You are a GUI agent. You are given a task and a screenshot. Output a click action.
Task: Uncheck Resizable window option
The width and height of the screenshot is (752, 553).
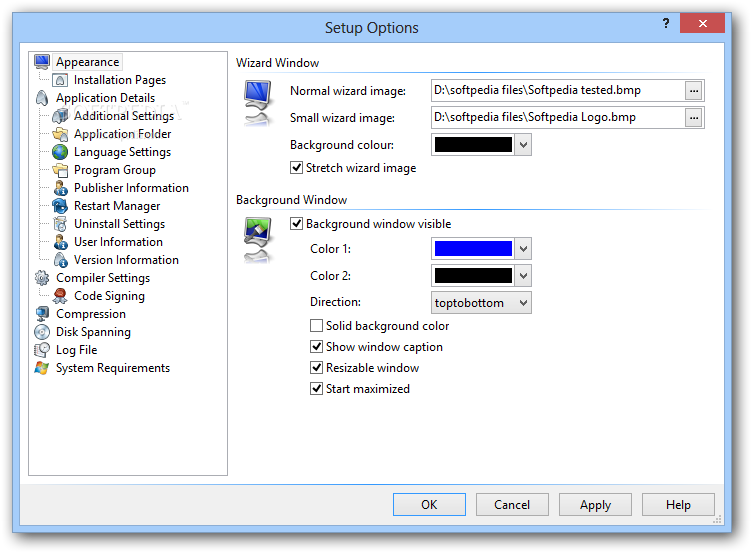click(316, 367)
